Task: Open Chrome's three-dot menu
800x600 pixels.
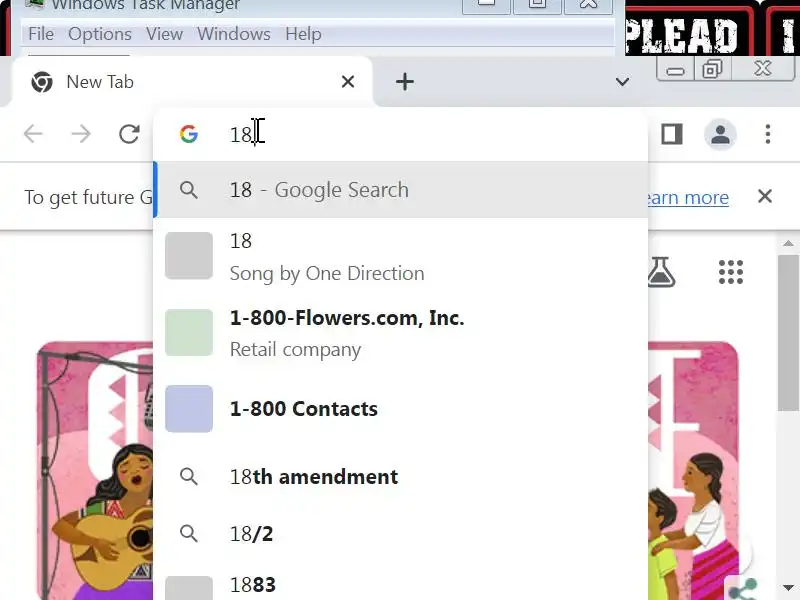Action: (x=767, y=134)
